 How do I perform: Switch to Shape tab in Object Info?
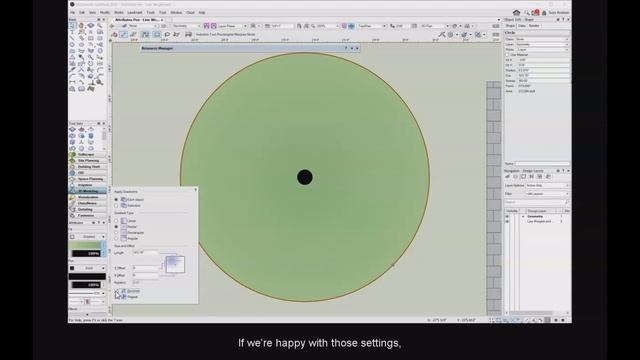click(510, 26)
